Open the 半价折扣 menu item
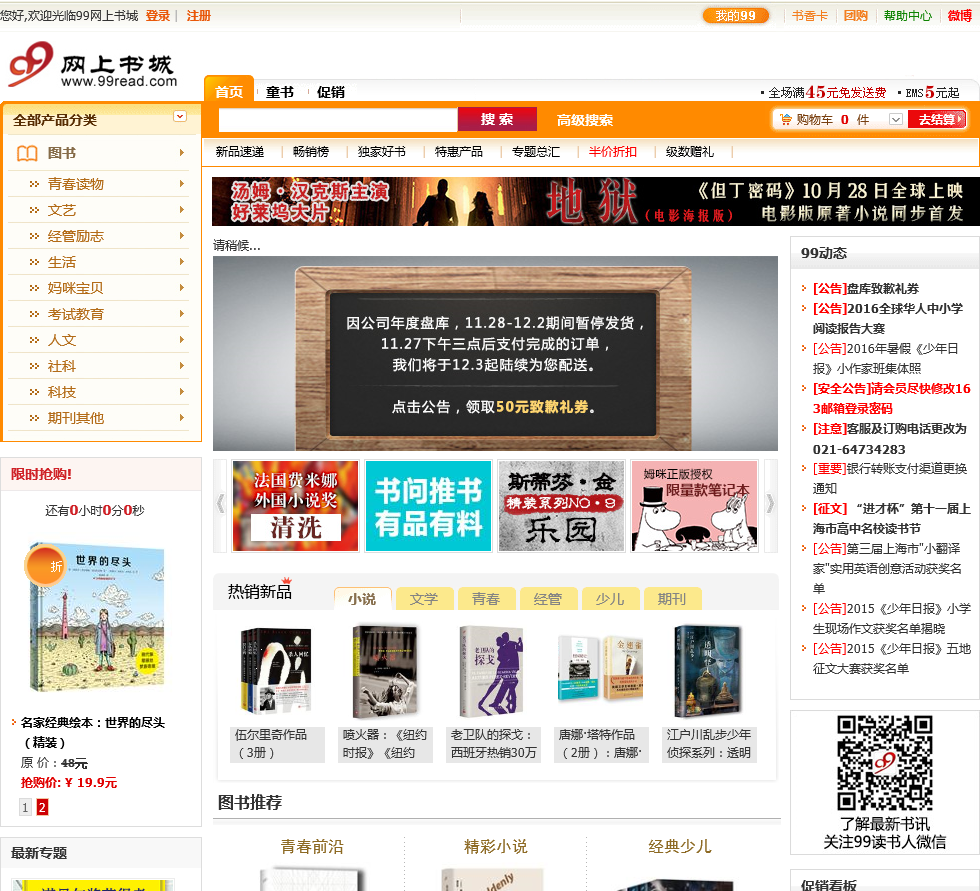Image resolution: width=980 pixels, height=891 pixels. point(613,151)
